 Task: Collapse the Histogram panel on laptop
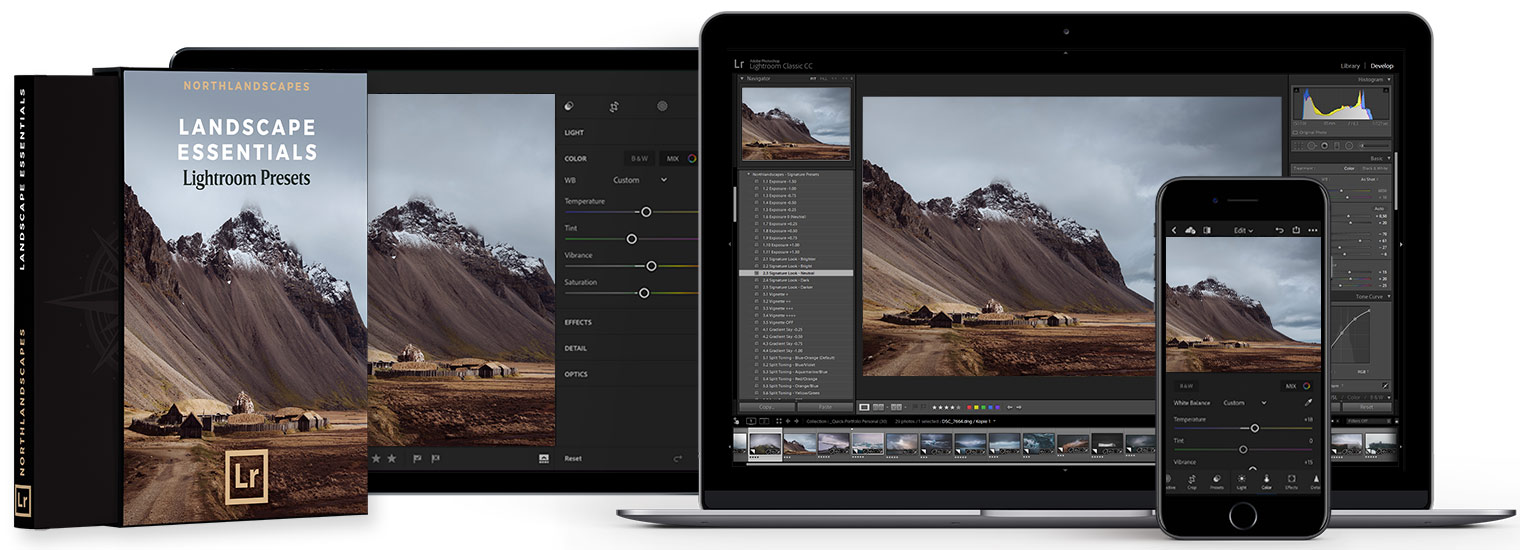(x=1388, y=80)
